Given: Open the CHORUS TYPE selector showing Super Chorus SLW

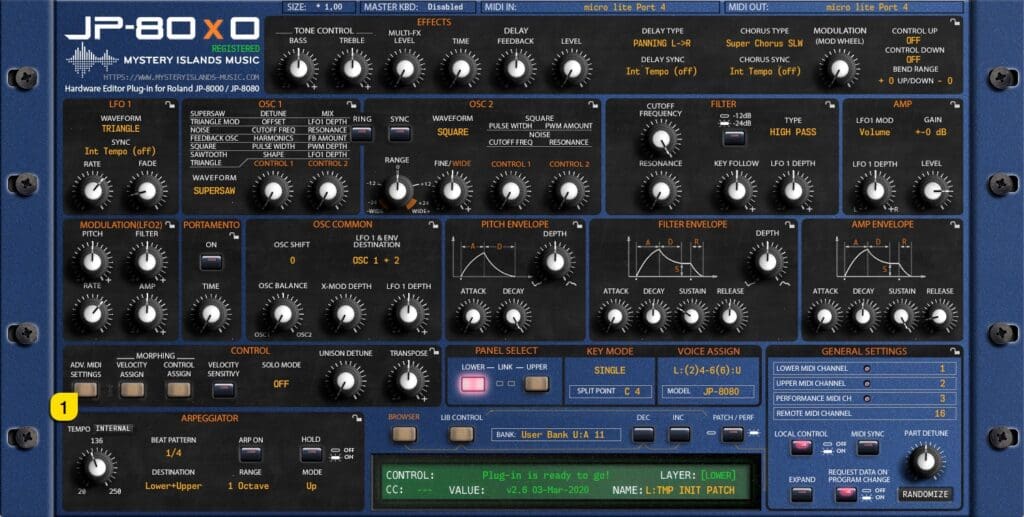Looking at the screenshot, I should click(764, 44).
